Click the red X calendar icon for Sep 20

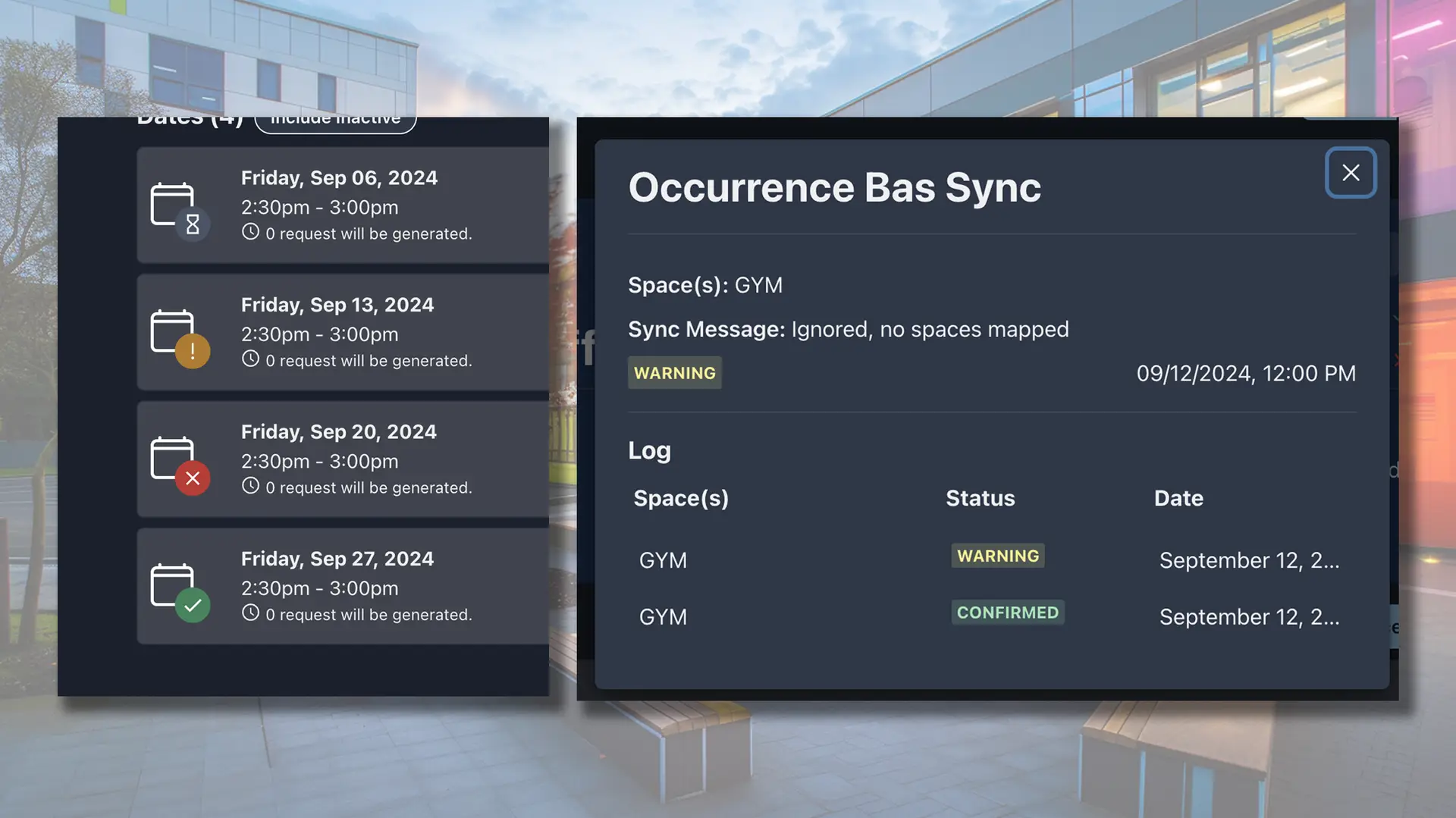[180, 462]
